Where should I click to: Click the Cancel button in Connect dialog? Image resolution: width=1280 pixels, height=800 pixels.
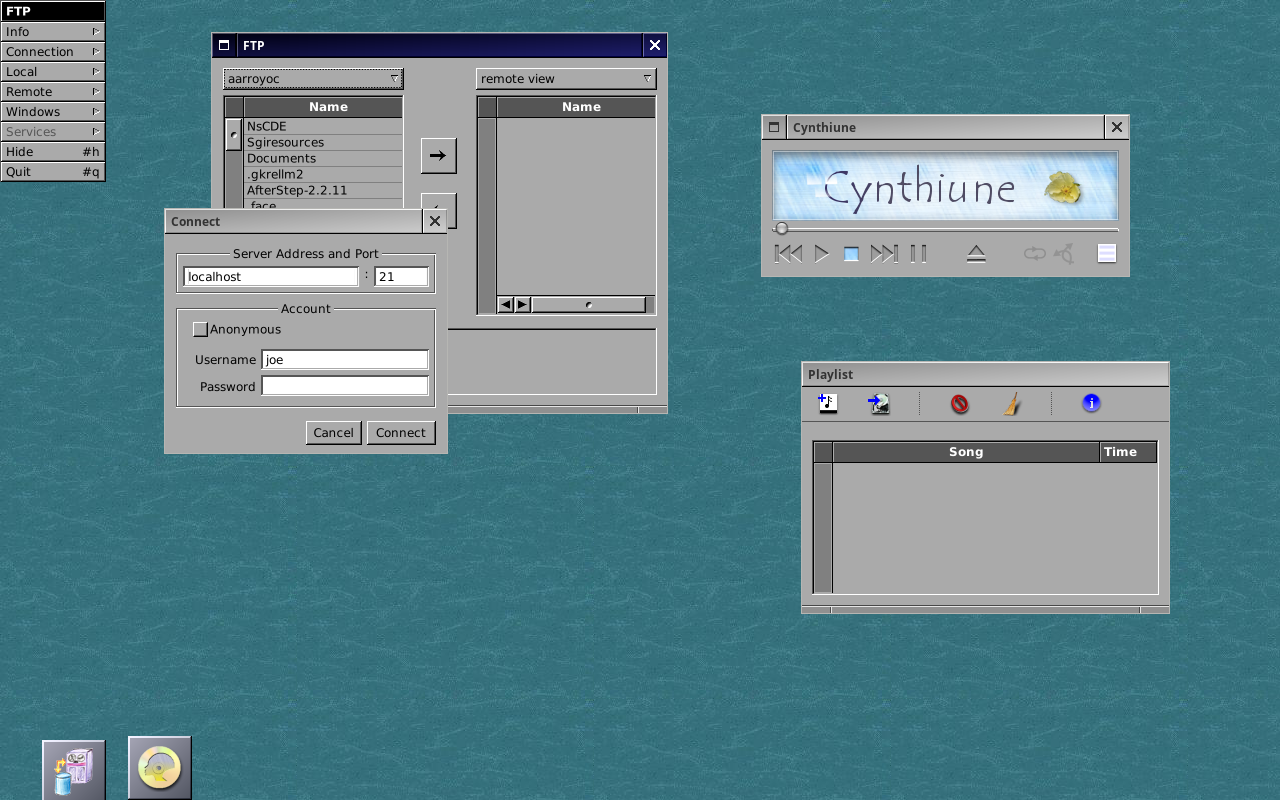[x=333, y=433]
